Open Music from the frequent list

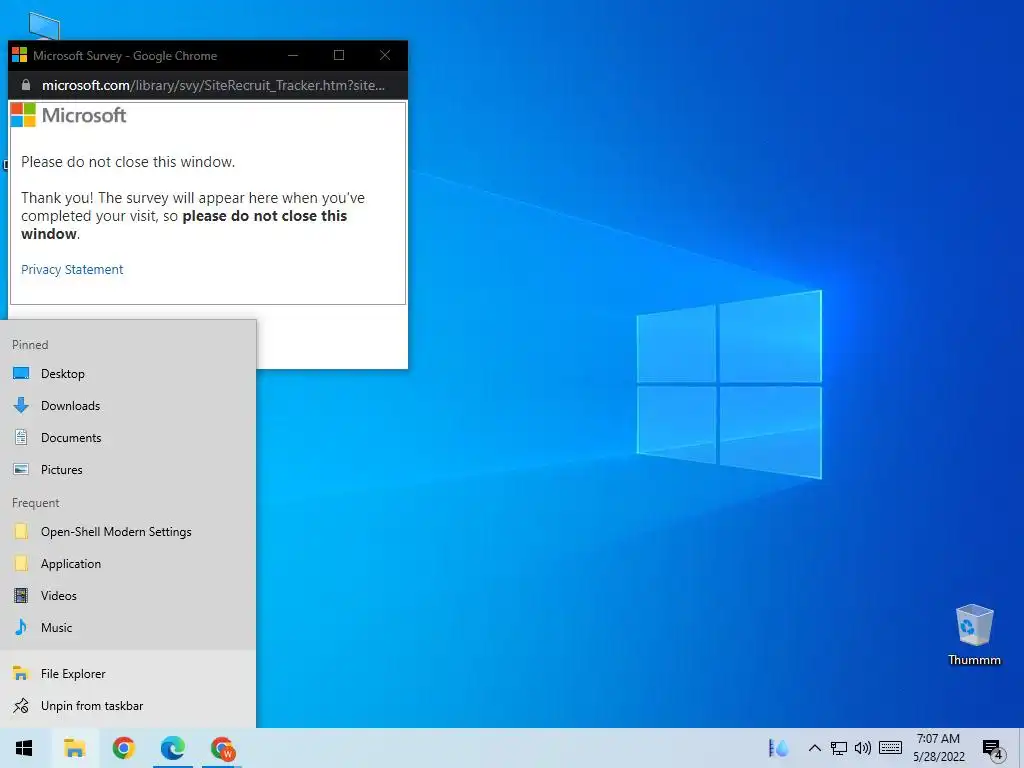pyautogui.click(x=128, y=628)
